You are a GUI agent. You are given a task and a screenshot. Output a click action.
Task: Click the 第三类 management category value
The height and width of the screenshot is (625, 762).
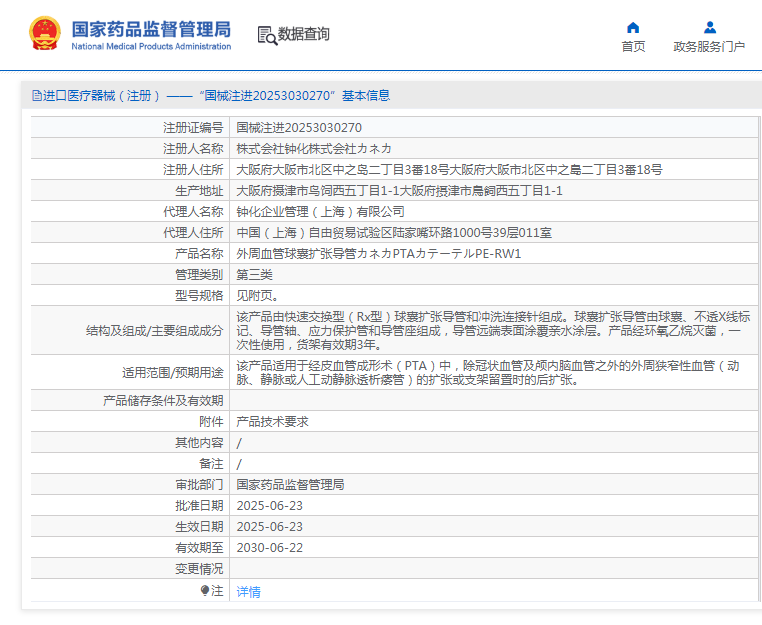254,275
